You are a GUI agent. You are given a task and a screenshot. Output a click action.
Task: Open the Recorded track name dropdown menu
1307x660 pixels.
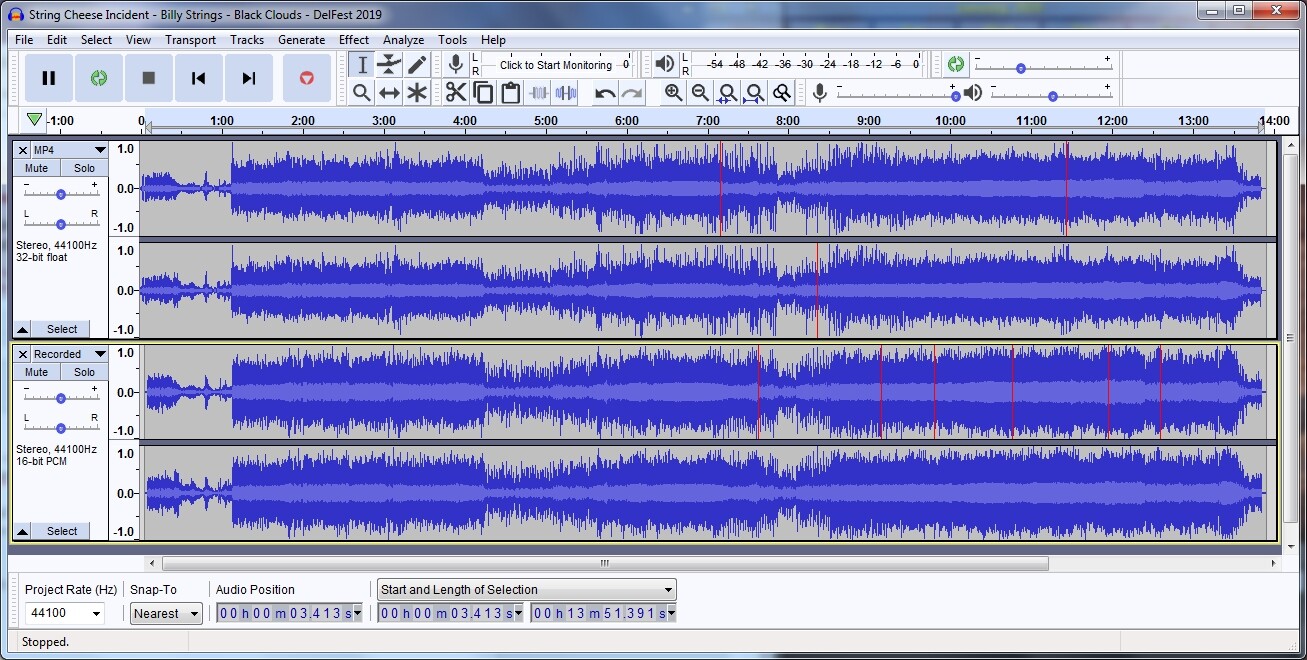[69, 354]
